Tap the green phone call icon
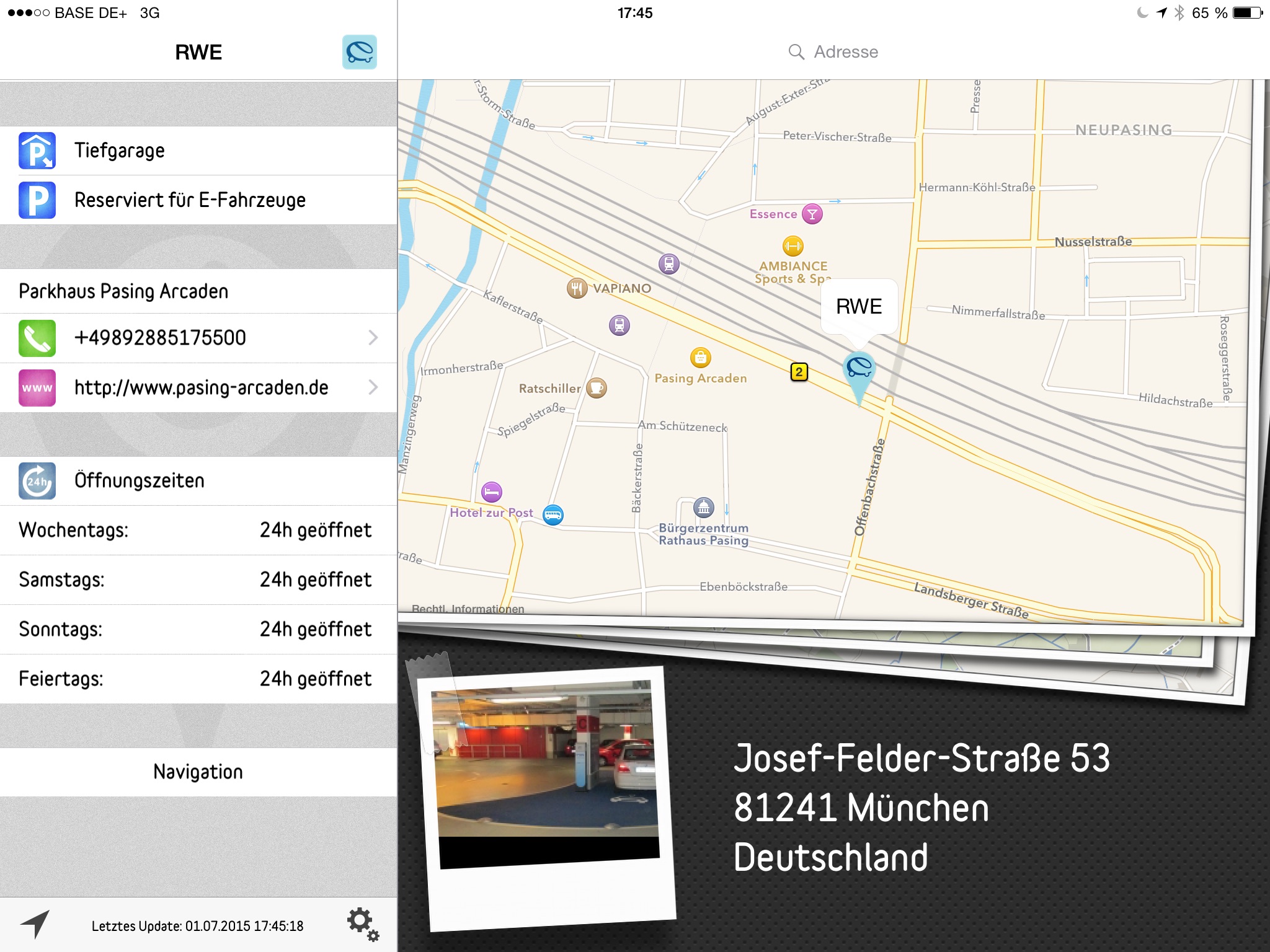This screenshot has height=952, width=1270. (x=37, y=338)
